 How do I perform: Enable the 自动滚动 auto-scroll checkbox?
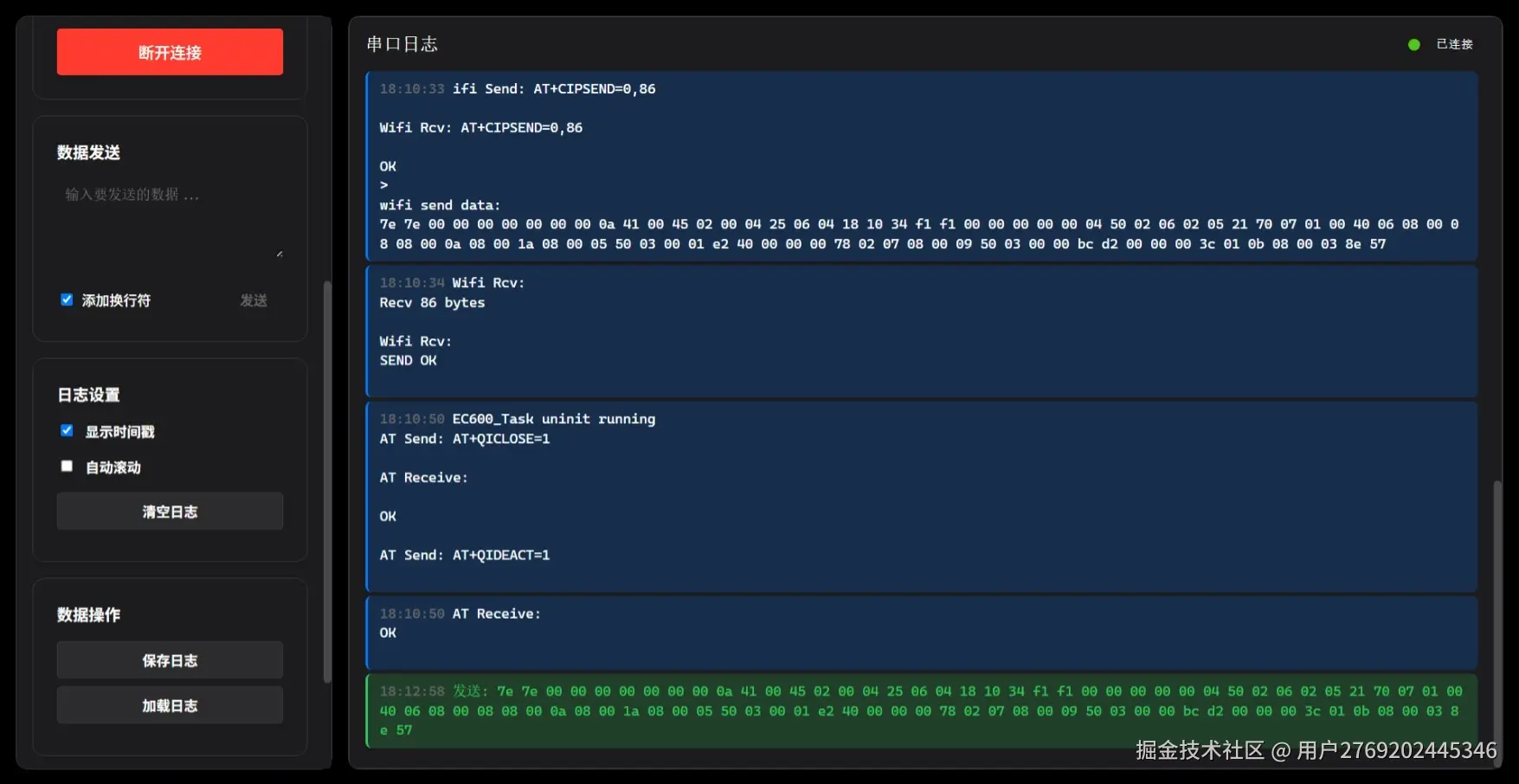[67, 466]
